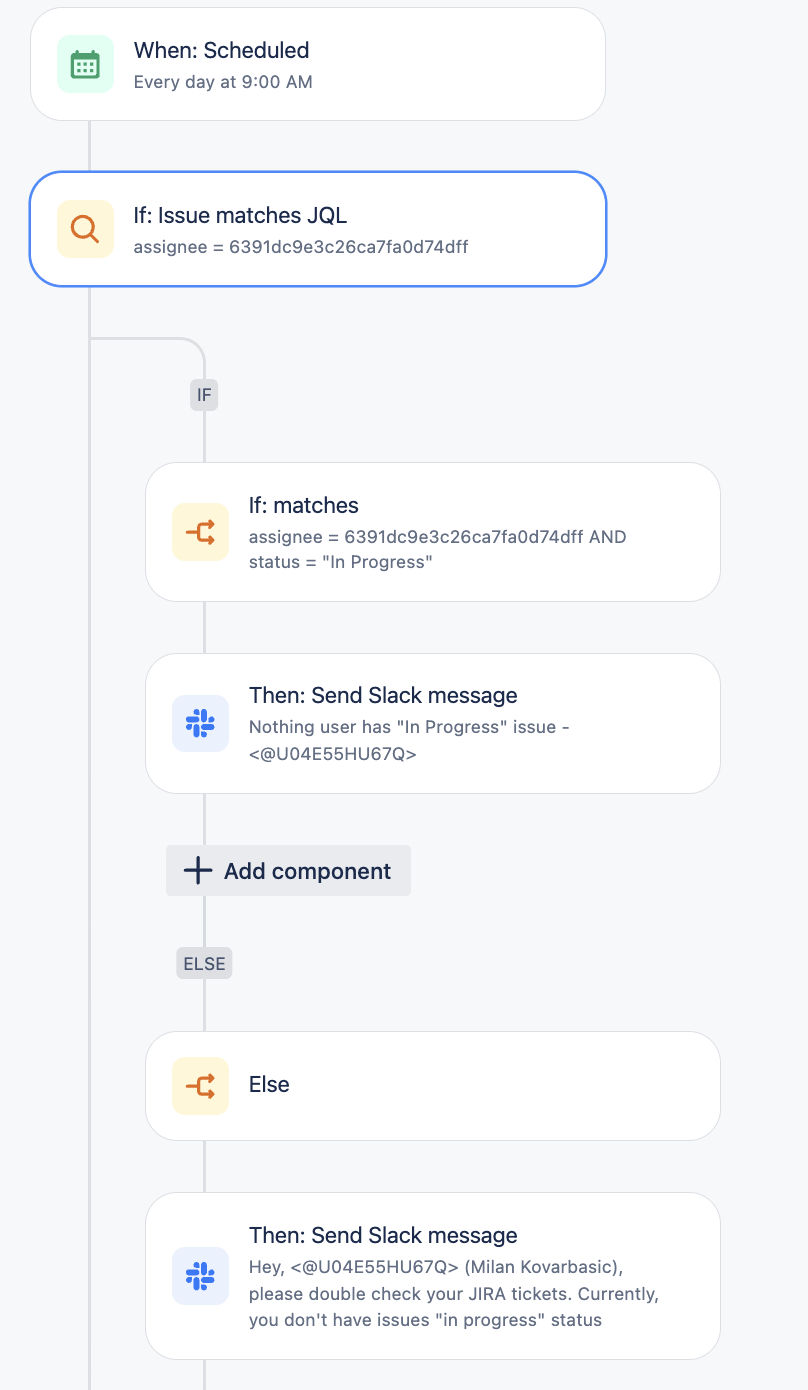Click the 'Every day at 9:00 AM' schedule text
The width and height of the screenshot is (808, 1390).
(224, 82)
